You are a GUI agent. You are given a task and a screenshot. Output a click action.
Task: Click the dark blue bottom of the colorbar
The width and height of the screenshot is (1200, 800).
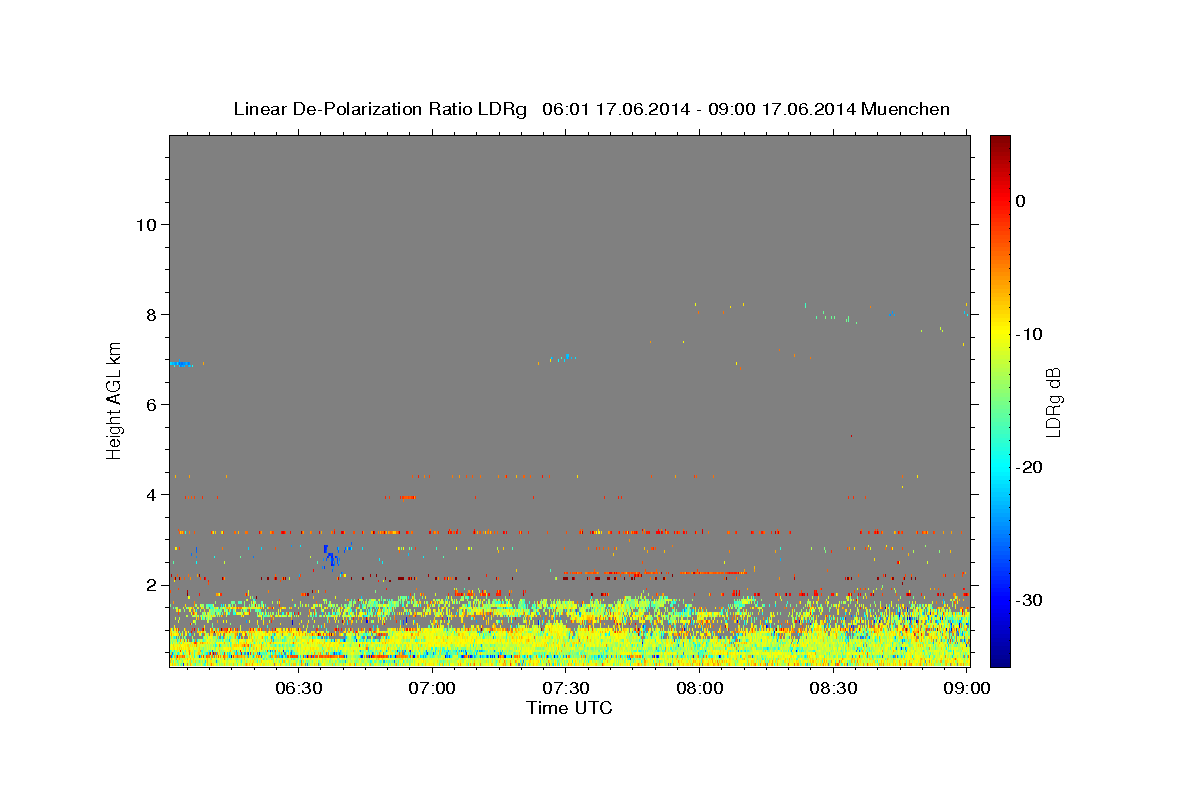pos(1000,658)
